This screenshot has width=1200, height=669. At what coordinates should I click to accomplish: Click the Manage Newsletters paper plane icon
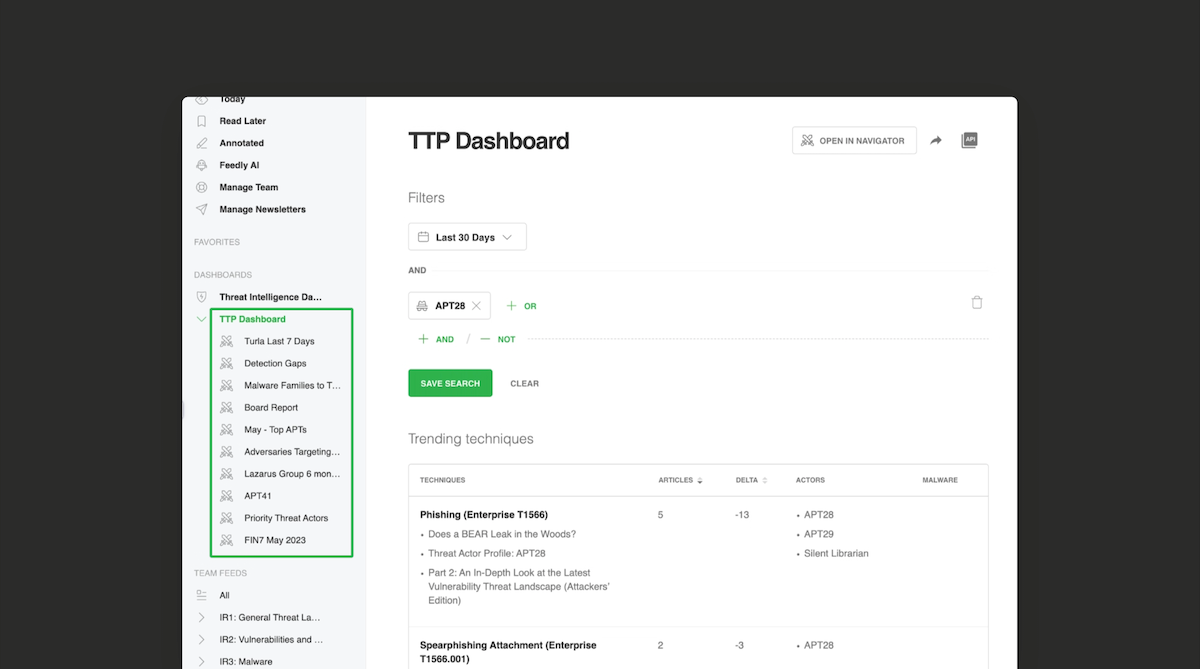[x=202, y=209]
